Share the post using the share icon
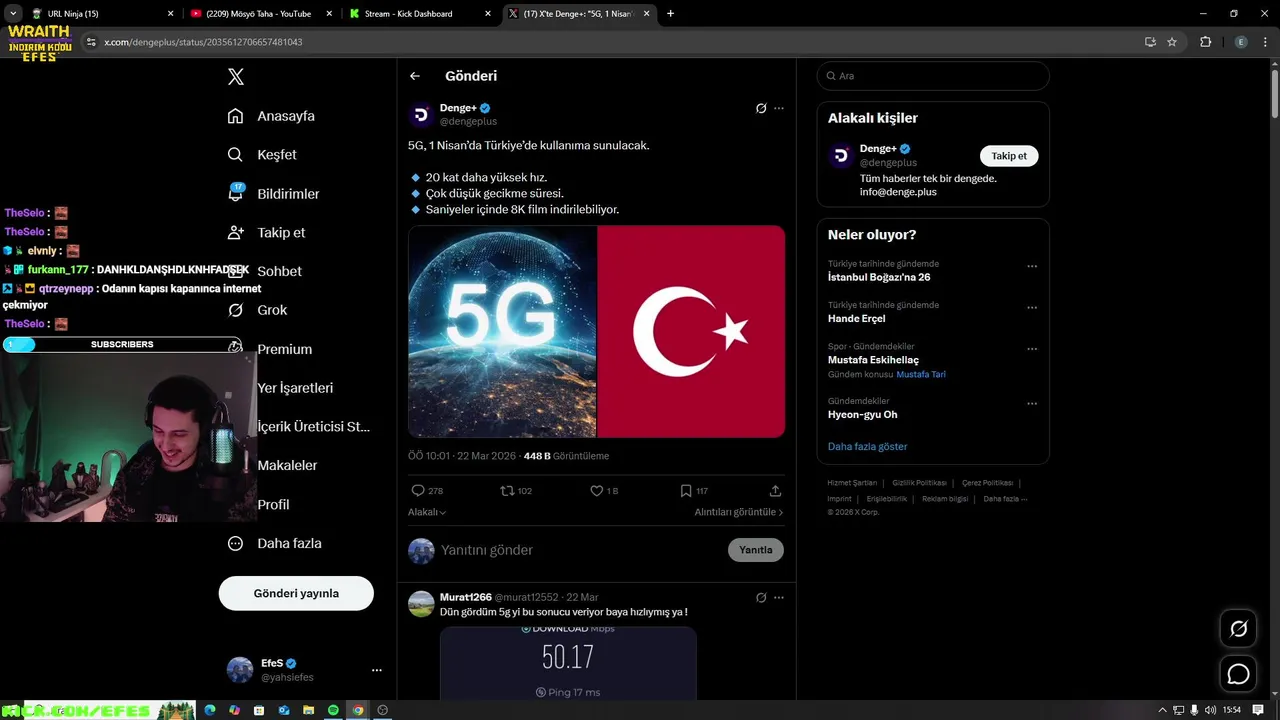The width and height of the screenshot is (1280, 720). pos(775,491)
